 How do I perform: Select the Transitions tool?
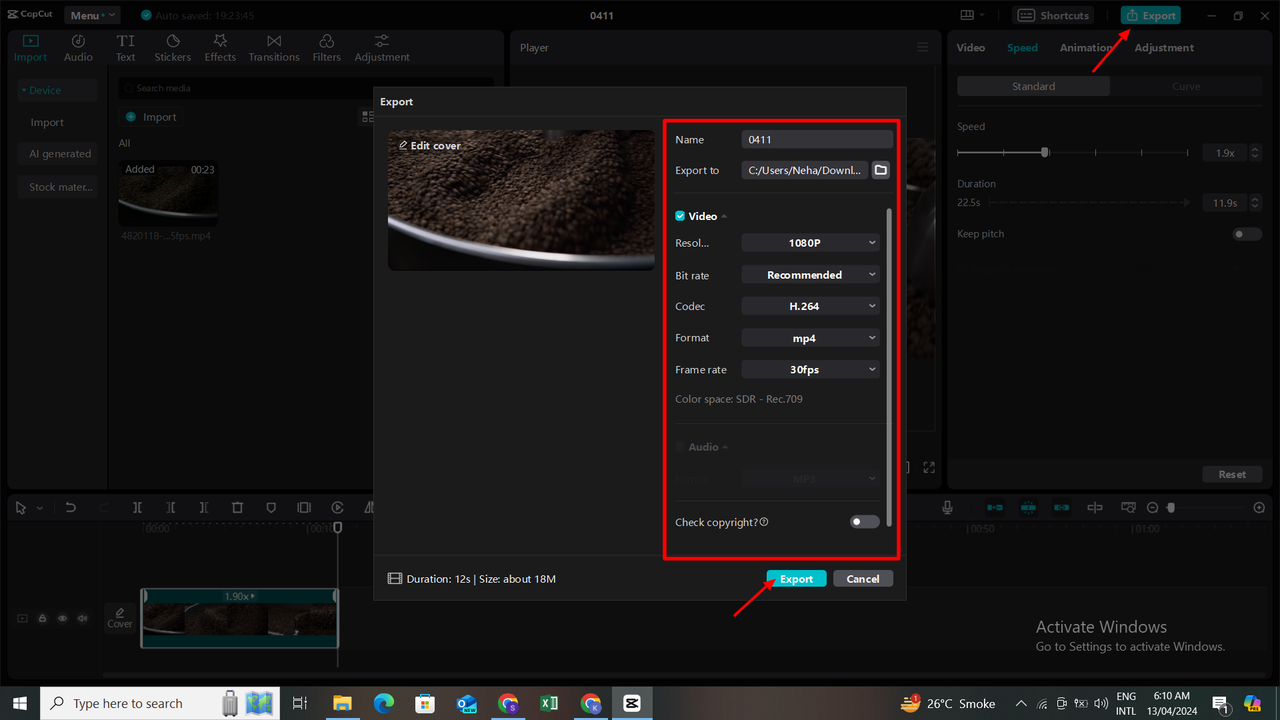click(273, 45)
